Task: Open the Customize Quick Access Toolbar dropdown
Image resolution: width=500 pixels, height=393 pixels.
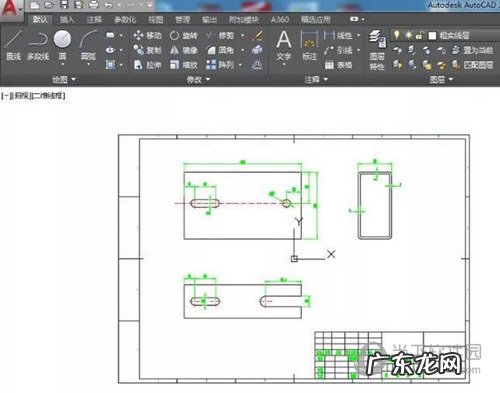Action: coord(150,5)
